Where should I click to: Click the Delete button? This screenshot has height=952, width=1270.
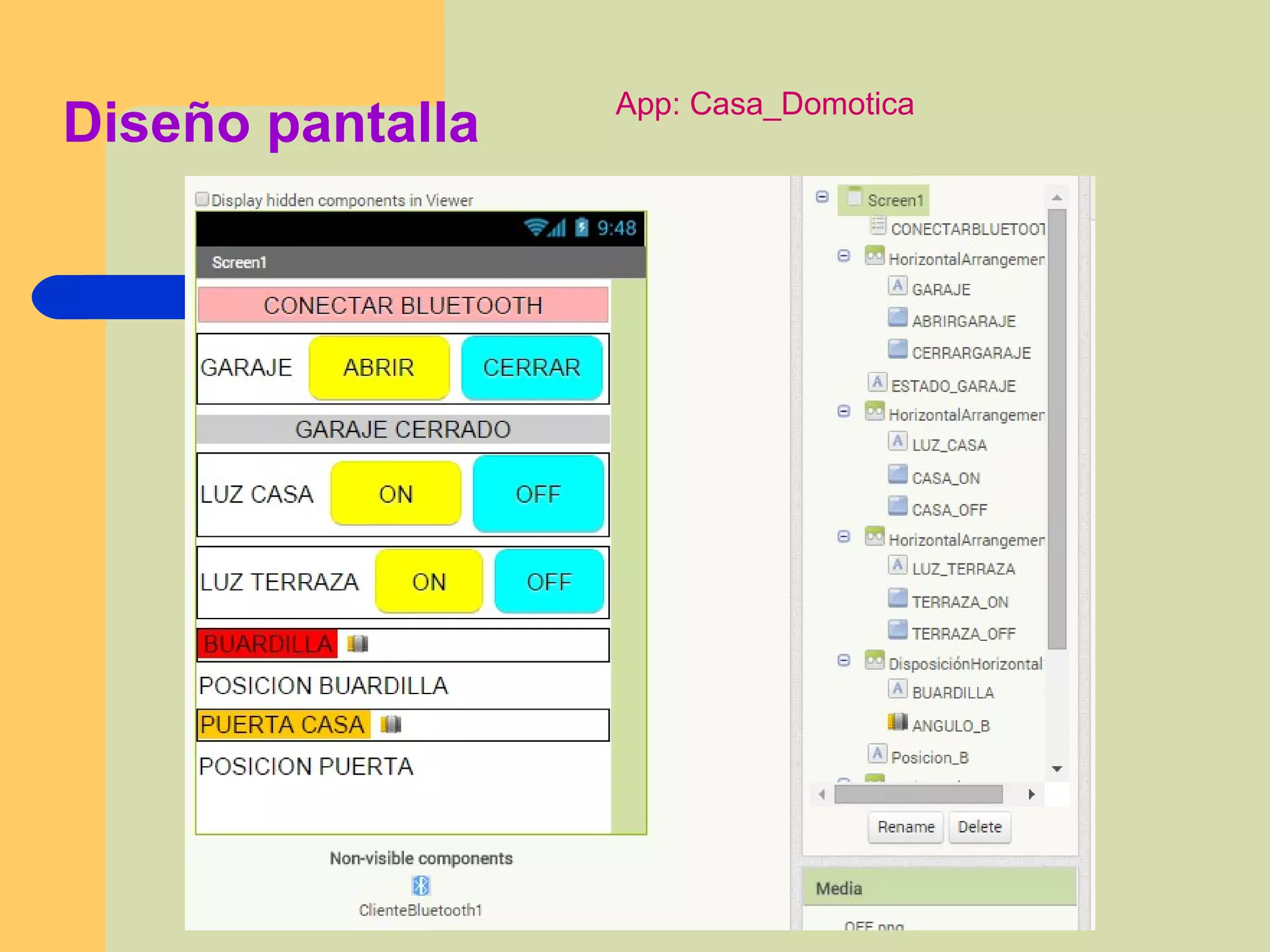click(980, 827)
